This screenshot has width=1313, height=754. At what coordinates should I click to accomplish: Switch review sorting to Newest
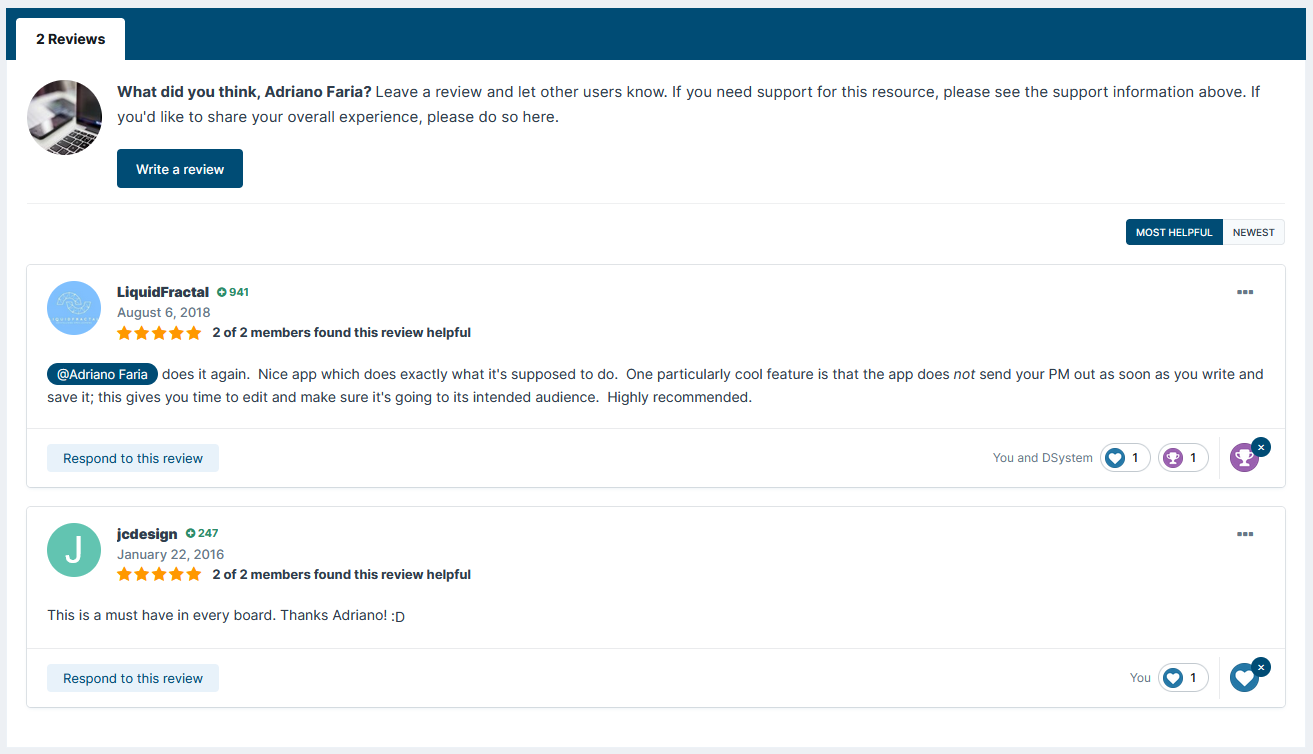[1253, 232]
